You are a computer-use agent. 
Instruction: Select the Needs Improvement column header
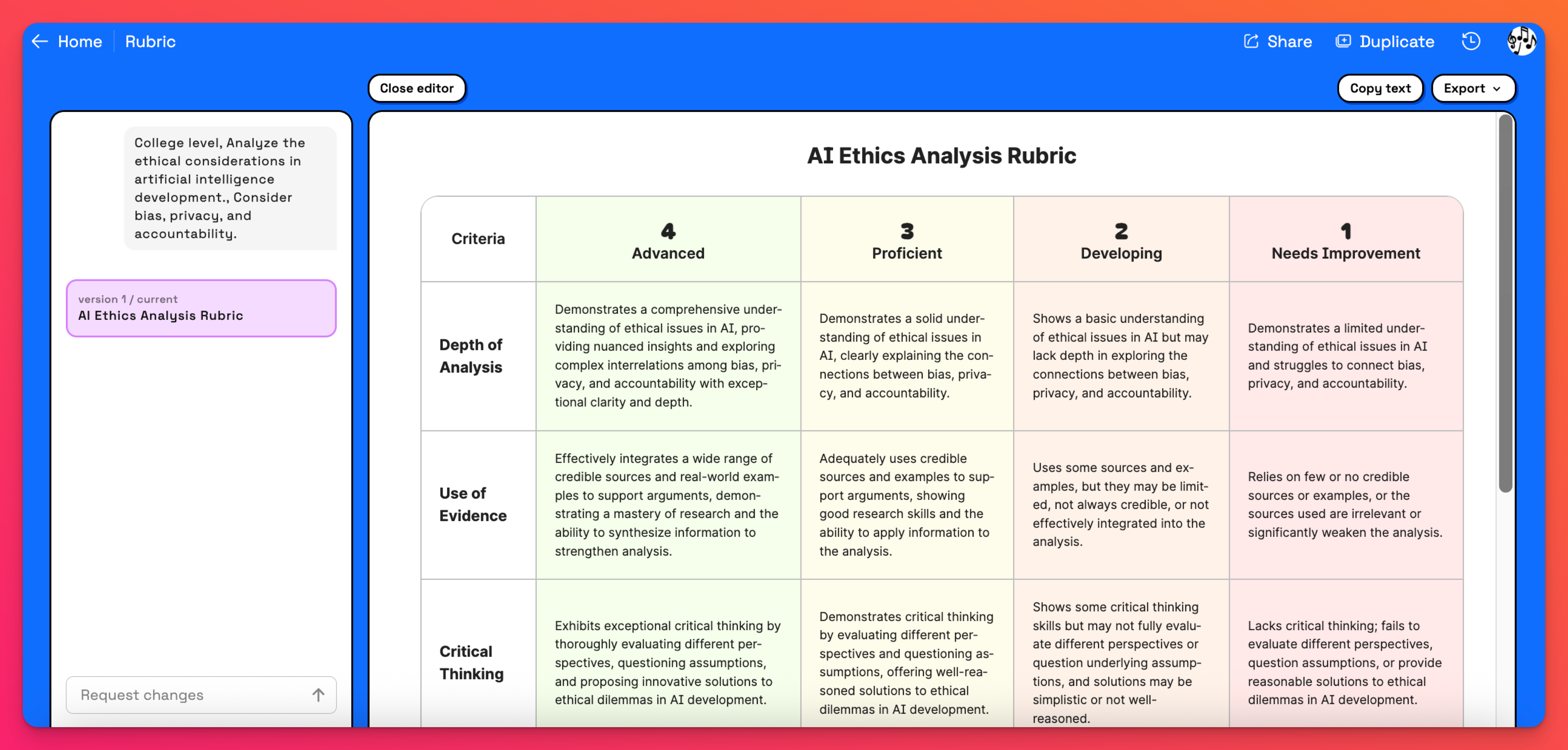[1345, 240]
